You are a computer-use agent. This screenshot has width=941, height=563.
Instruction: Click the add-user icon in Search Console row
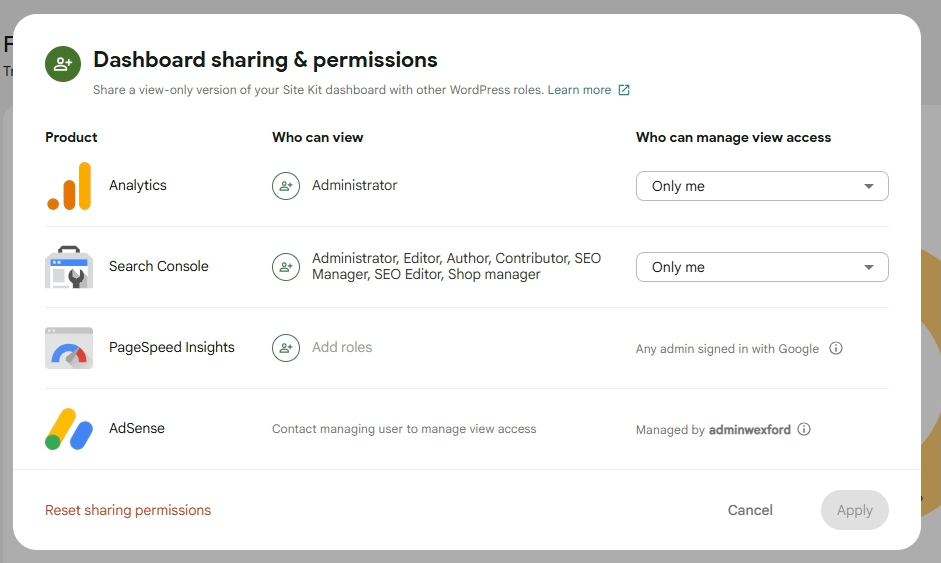(x=286, y=267)
